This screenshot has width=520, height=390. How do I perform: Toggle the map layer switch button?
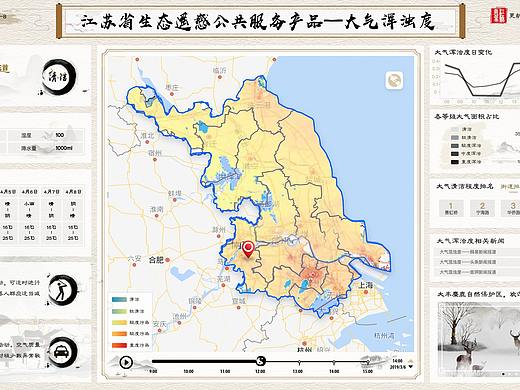click(x=394, y=80)
